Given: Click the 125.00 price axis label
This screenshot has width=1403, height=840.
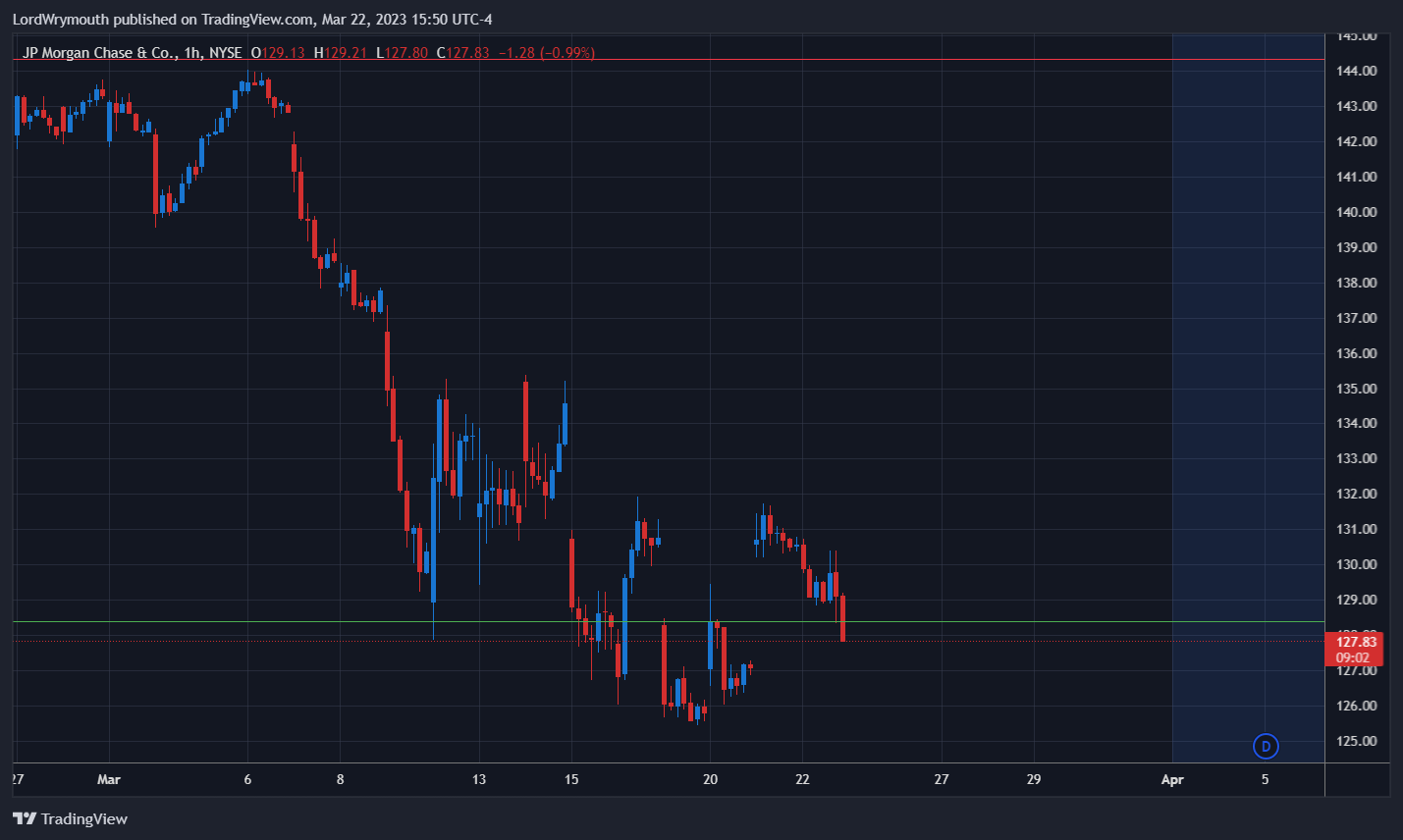Looking at the screenshot, I should pos(1356,741).
